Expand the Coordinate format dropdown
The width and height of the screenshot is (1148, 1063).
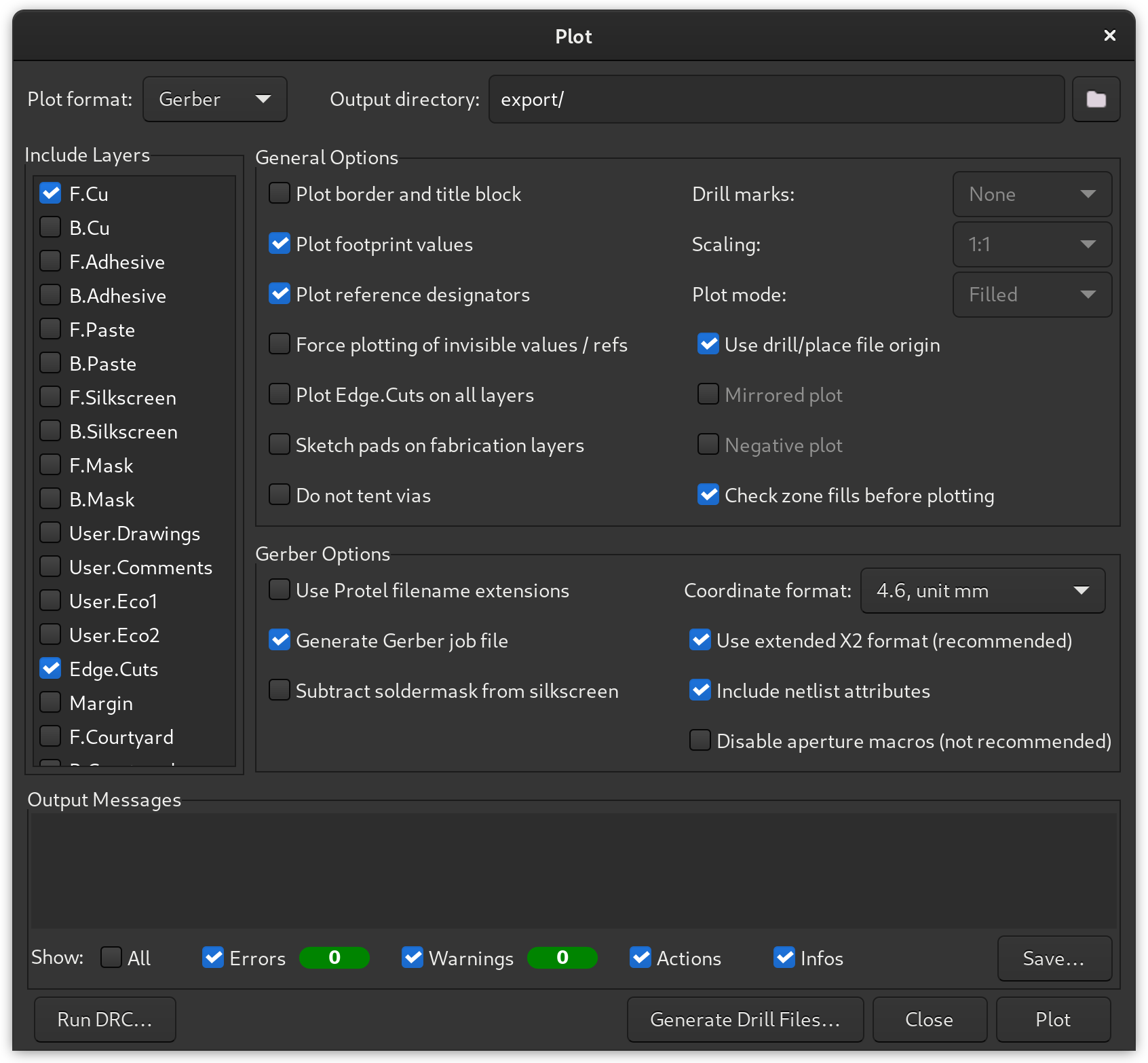[x=982, y=591]
